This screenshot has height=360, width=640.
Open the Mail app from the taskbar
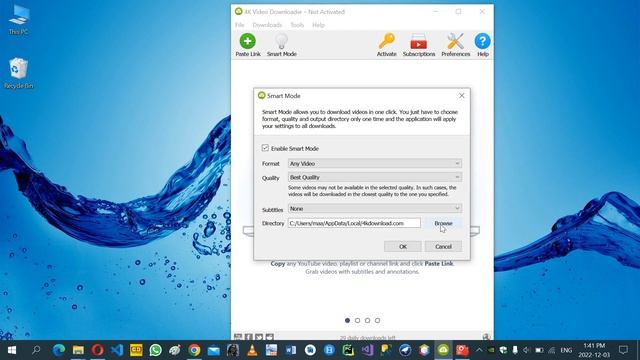tap(213, 350)
